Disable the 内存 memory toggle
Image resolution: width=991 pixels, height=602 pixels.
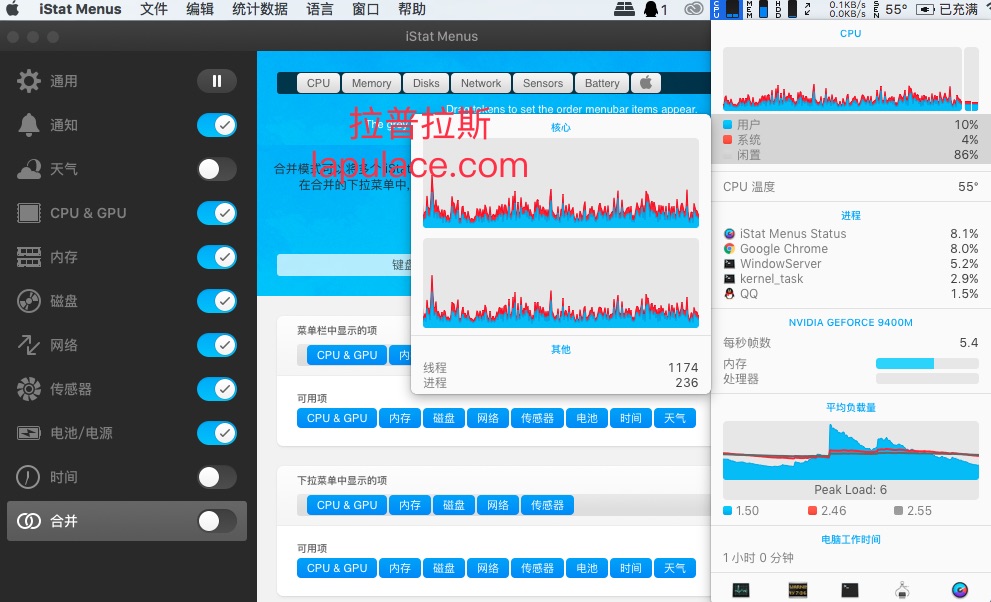217,257
